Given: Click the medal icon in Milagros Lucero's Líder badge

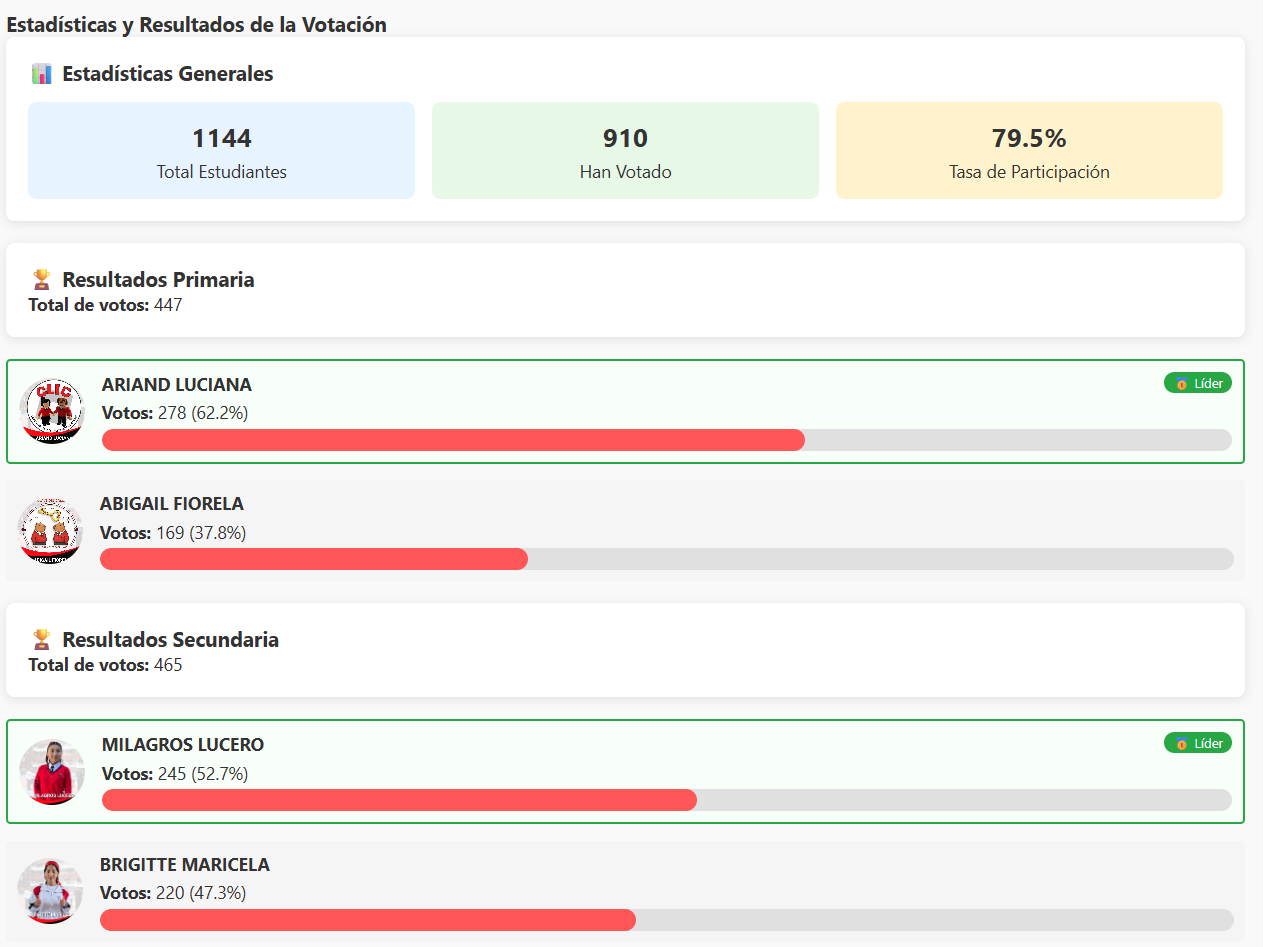Looking at the screenshot, I should click(x=1181, y=744).
